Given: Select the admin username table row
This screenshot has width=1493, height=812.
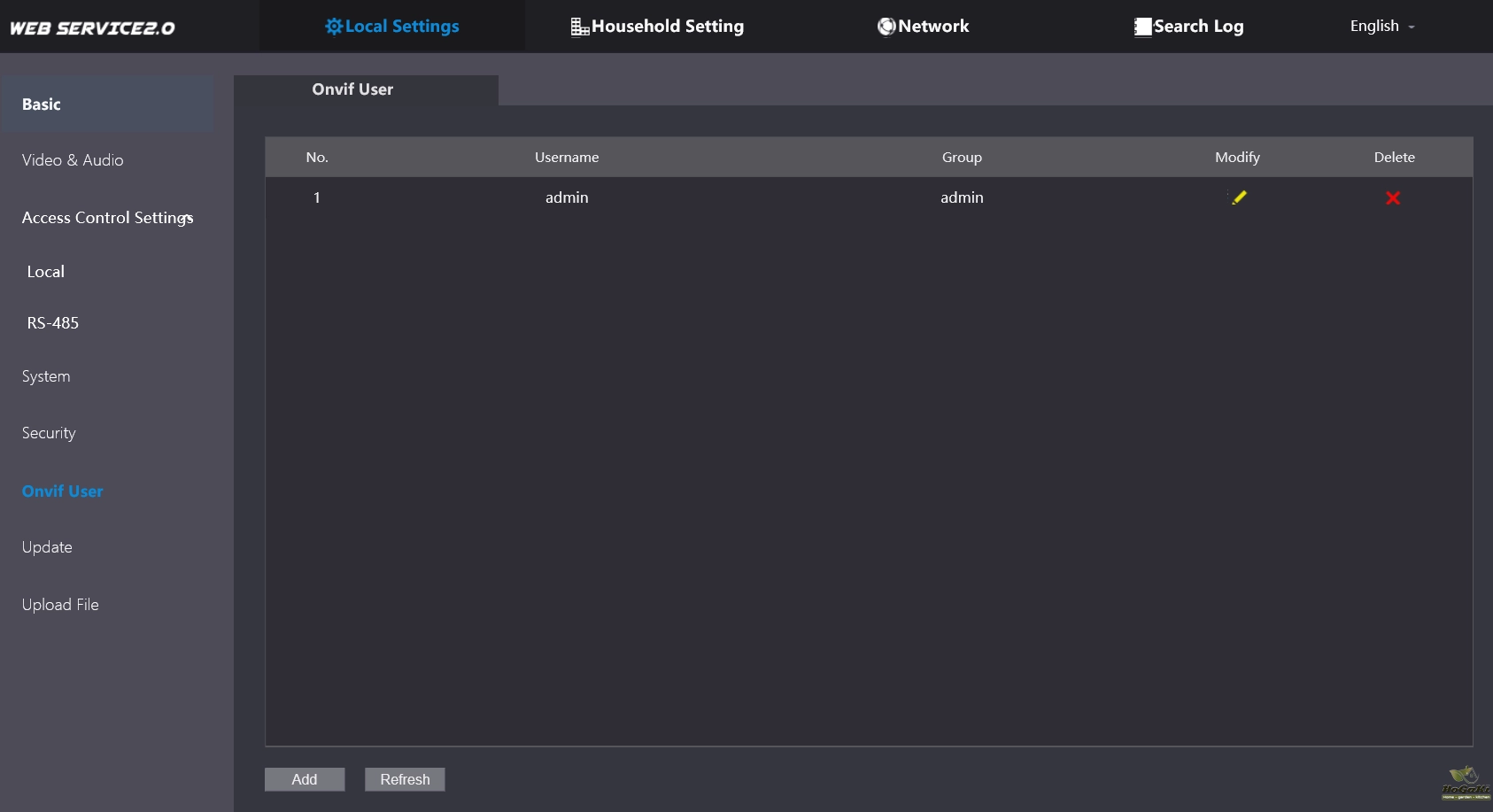Looking at the screenshot, I should (x=567, y=197).
